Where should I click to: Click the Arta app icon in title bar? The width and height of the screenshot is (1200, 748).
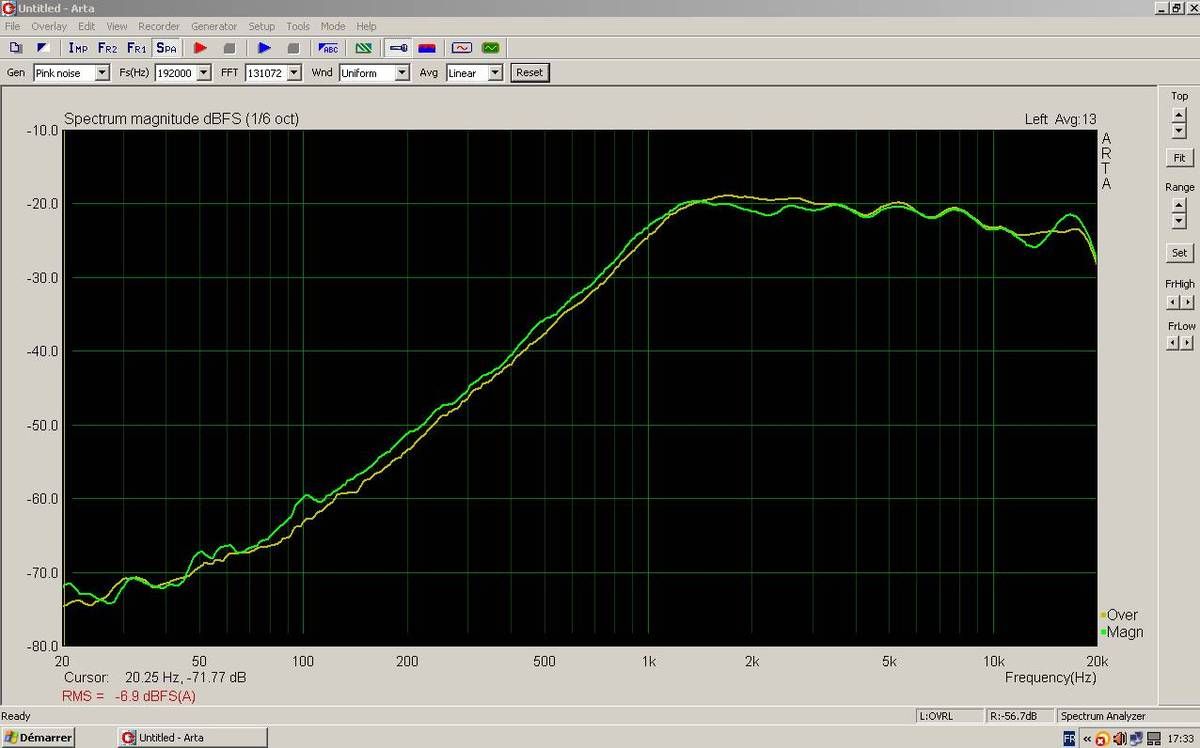9,8
